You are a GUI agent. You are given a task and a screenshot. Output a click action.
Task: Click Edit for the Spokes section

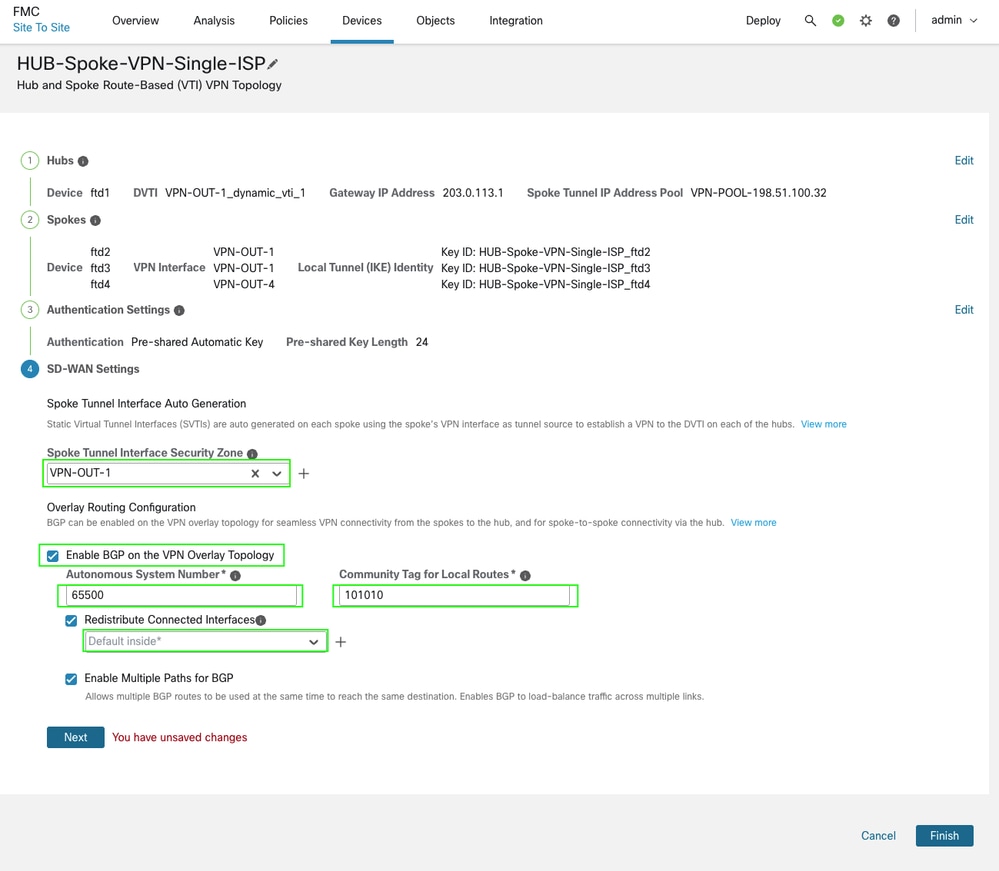pos(963,220)
